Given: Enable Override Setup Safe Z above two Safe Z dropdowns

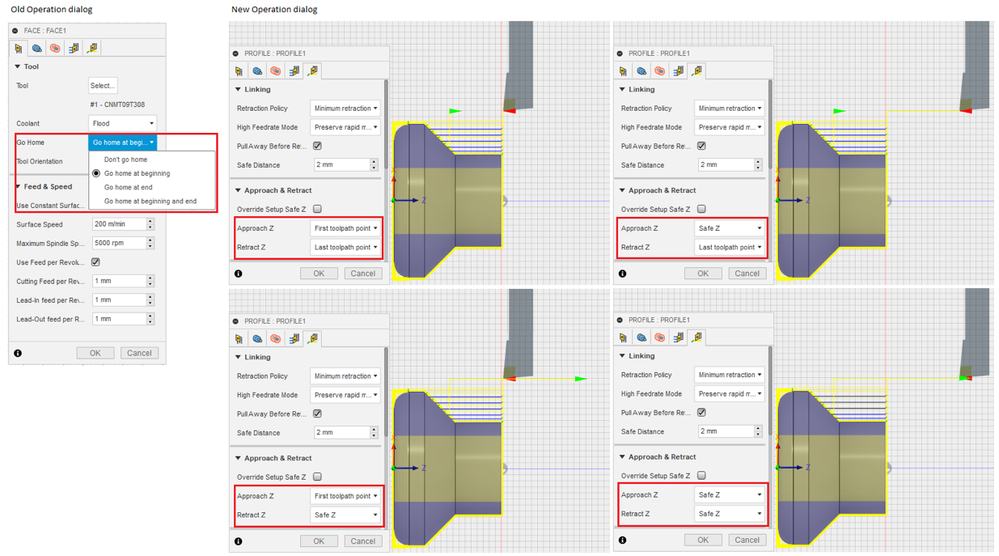Looking at the screenshot, I should [x=701, y=476].
